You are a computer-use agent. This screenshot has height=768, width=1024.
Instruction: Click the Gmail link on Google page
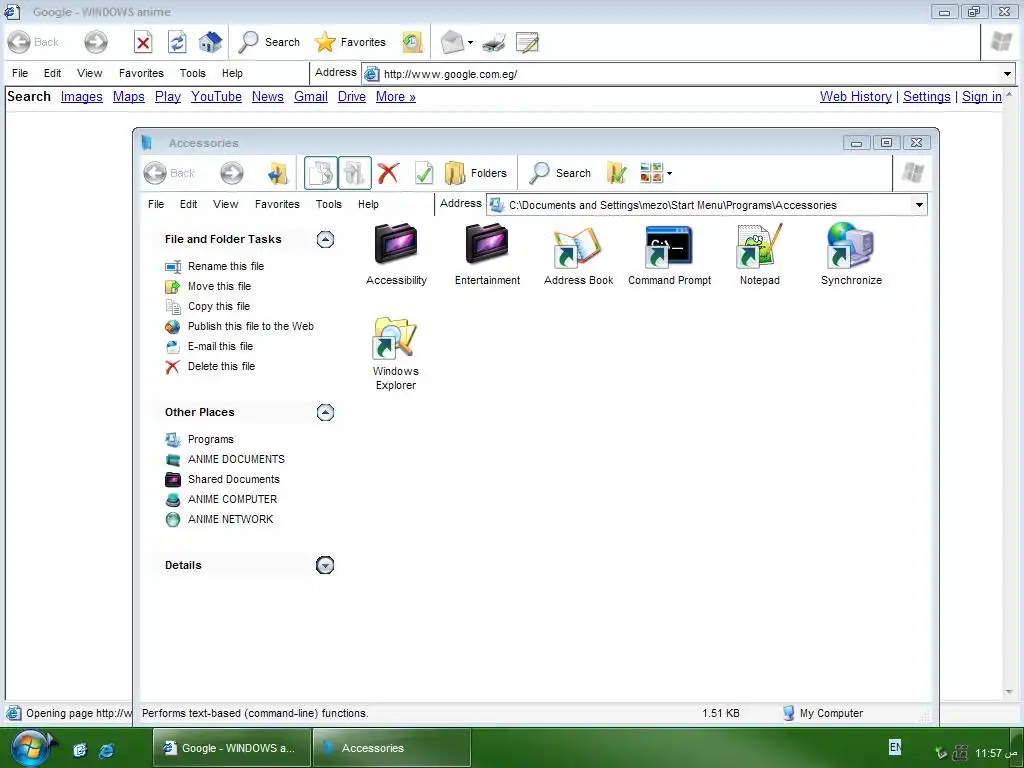[311, 97]
